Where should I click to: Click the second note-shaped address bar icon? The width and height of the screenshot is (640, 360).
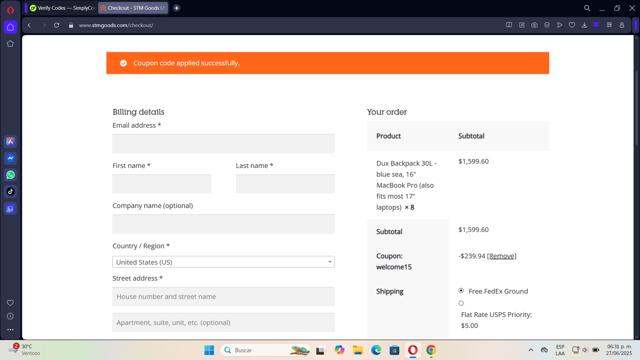point(522,25)
